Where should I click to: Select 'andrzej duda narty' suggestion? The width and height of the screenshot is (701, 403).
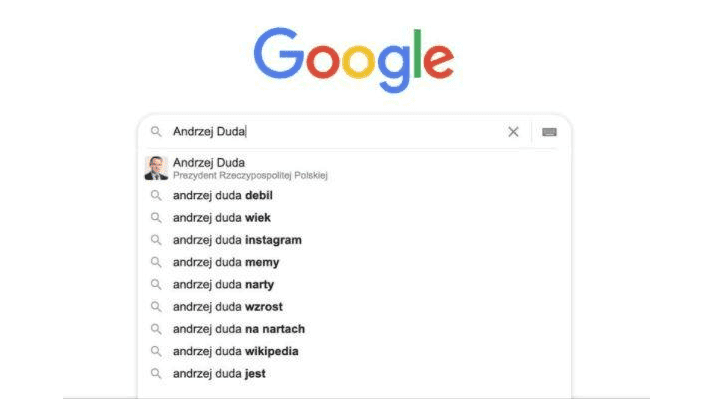(x=225, y=285)
